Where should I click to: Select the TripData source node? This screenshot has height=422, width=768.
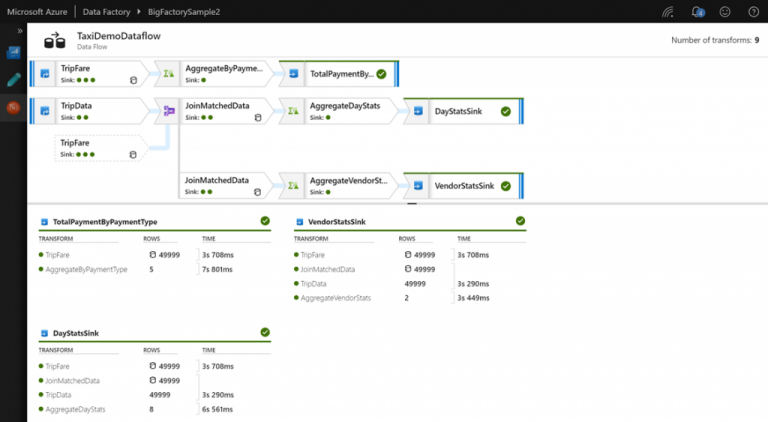[91, 111]
